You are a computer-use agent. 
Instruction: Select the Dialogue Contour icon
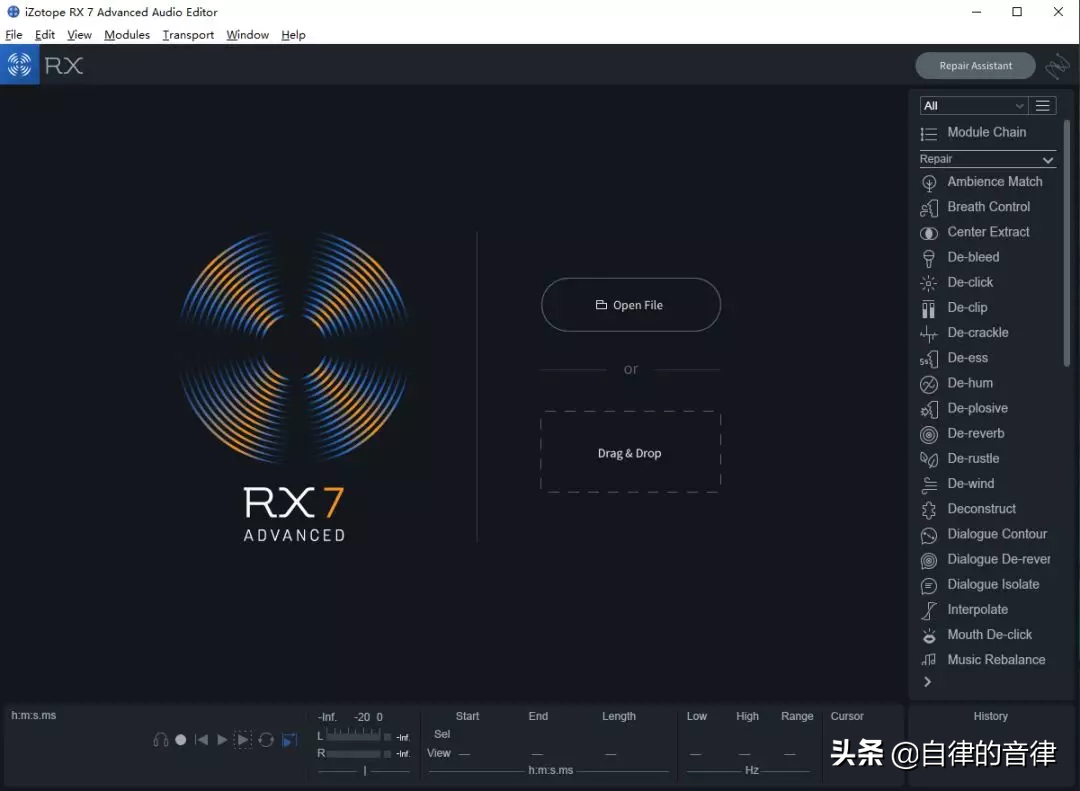(928, 535)
